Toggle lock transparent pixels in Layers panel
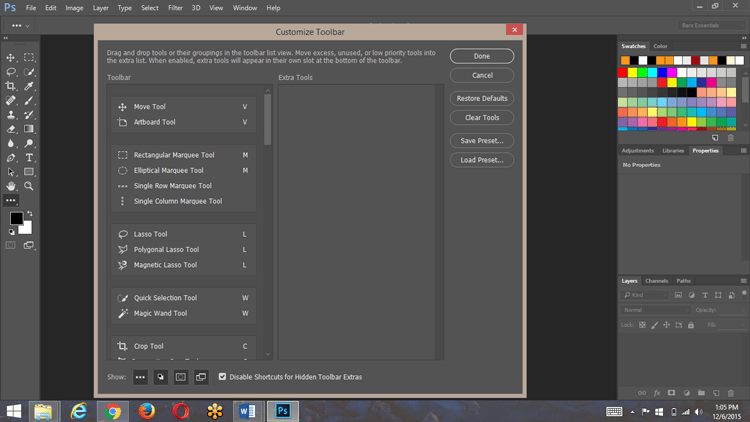 pyautogui.click(x=642, y=325)
